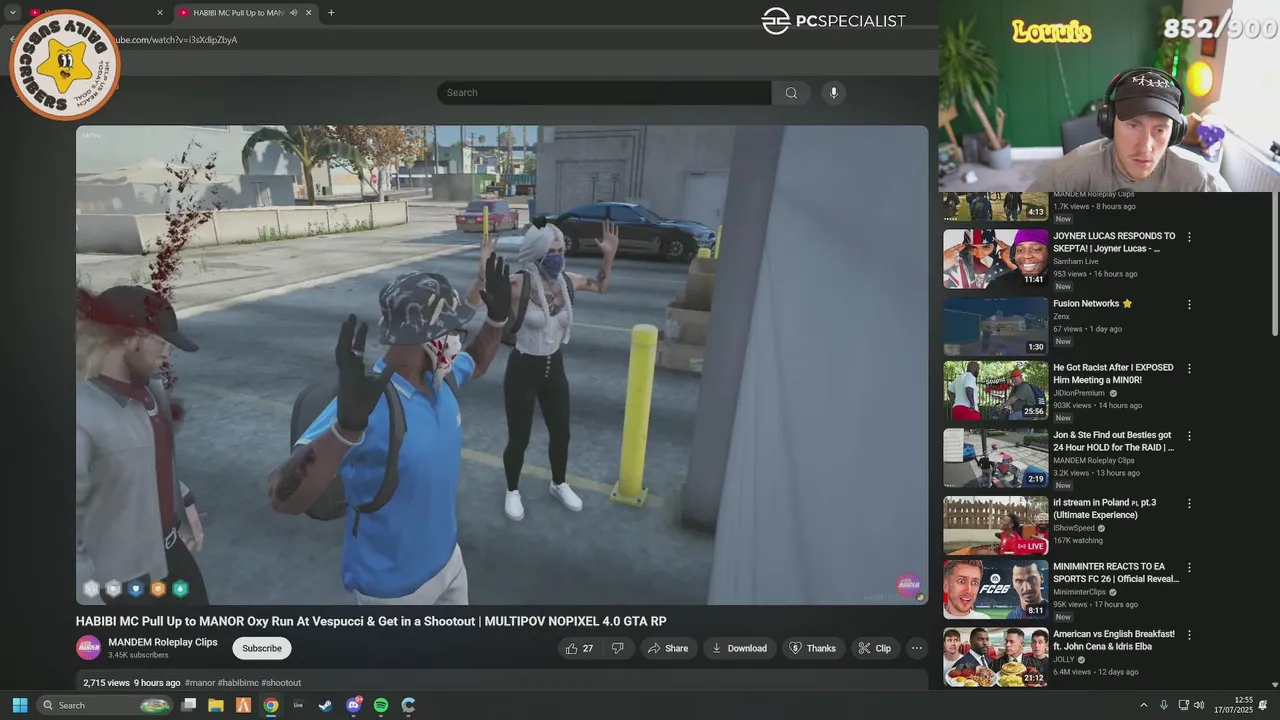Open the #shootout hashtag link
Screen dimensions: 1280x720
tap(281, 683)
